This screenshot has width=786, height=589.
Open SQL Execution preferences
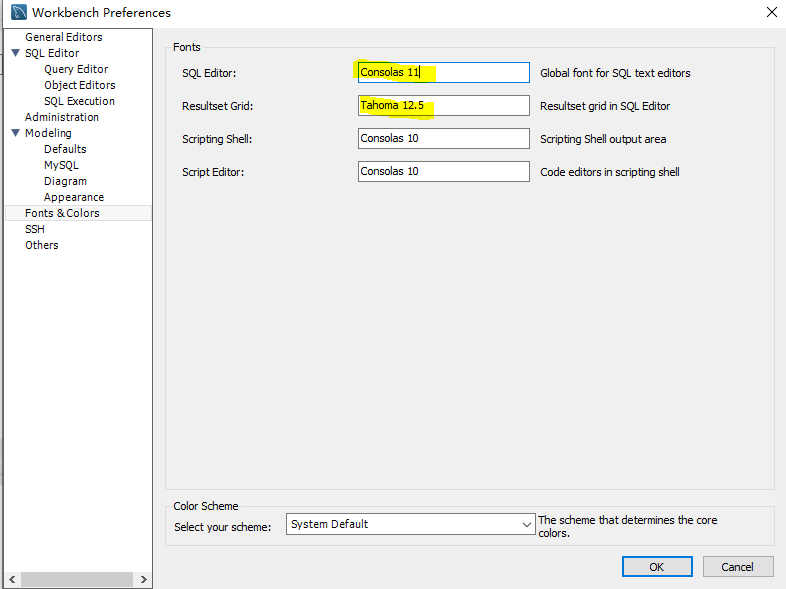(x=79, y=101)
